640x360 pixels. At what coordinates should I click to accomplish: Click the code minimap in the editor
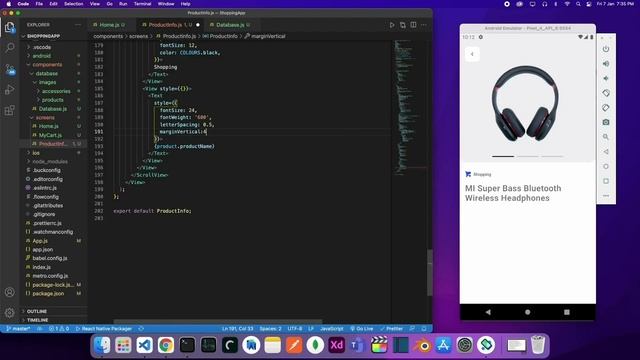click(409, 108)
